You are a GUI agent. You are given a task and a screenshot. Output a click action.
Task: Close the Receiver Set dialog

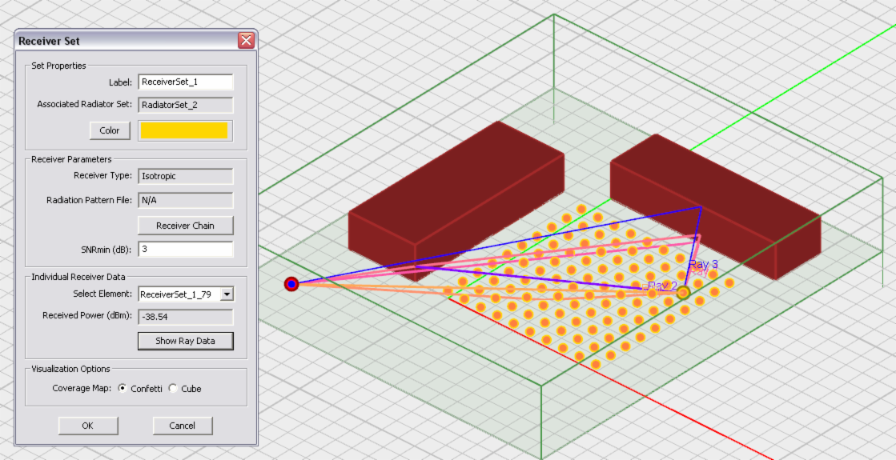(x=245, y=41)
